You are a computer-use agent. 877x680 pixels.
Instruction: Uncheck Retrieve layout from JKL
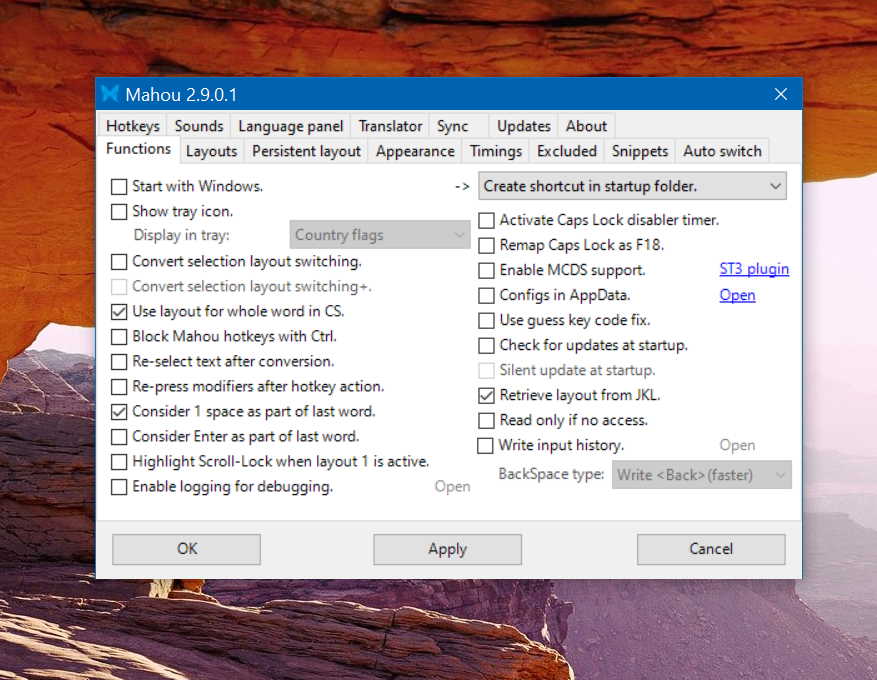487,396
